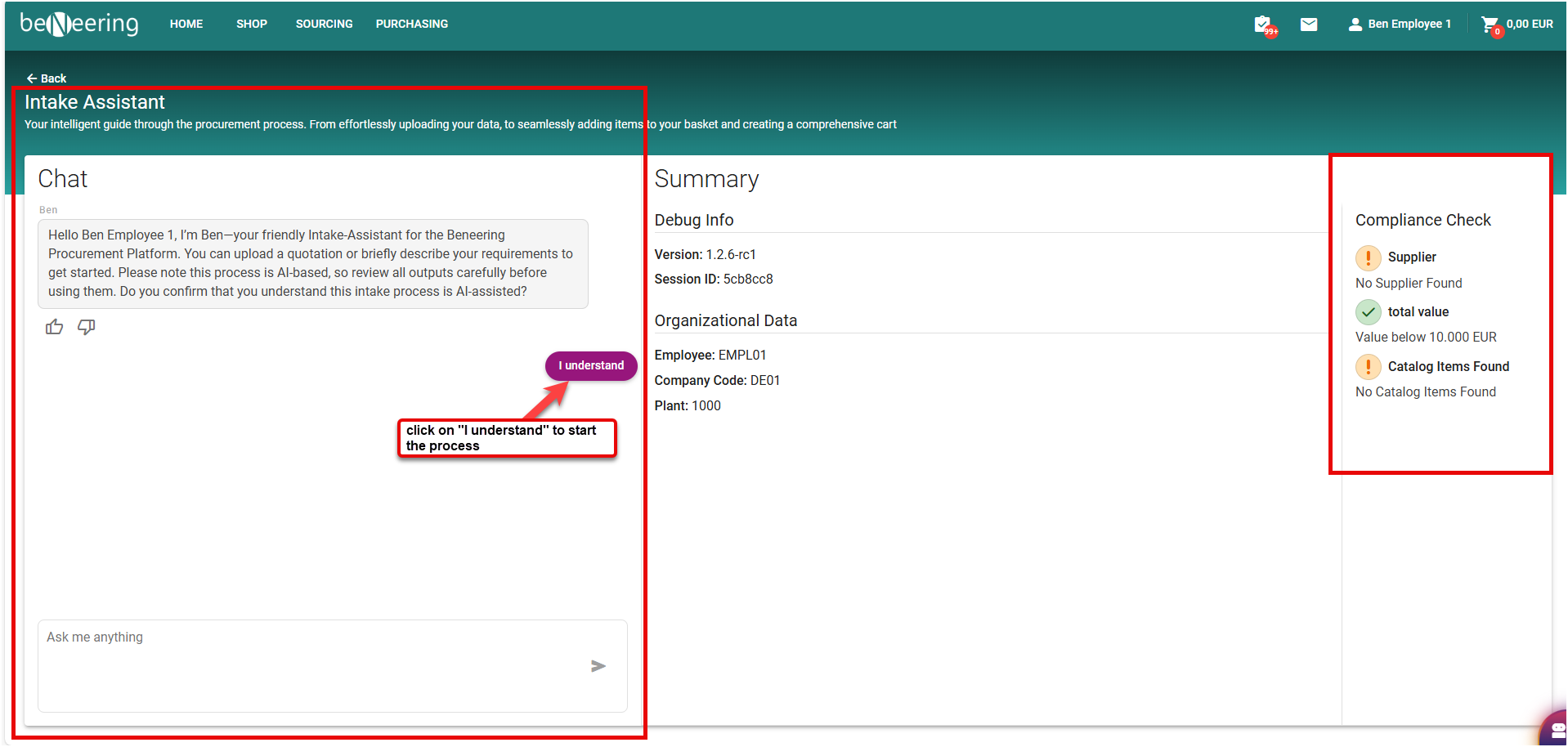The image size is (1568, 747).
Task: Click the Catalog Items Found warning icon
Action: tap(1368, 367)
